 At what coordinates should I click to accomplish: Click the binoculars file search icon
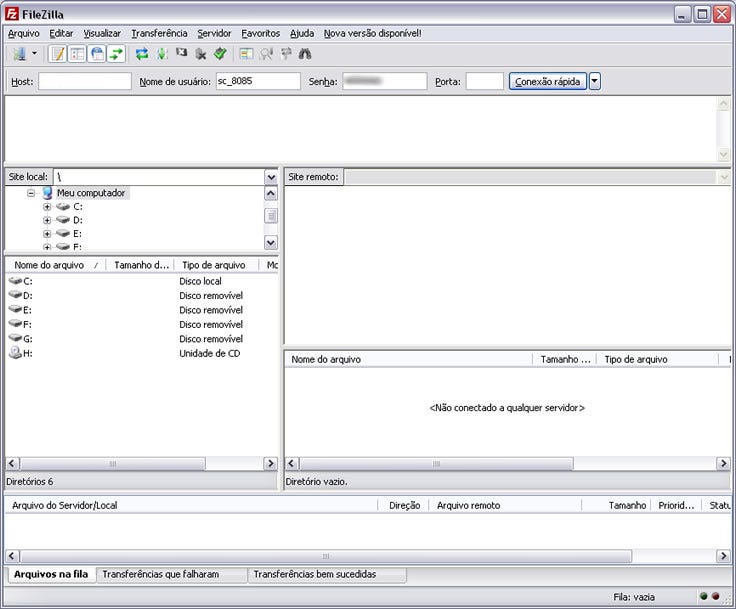[x=305, y=54]
